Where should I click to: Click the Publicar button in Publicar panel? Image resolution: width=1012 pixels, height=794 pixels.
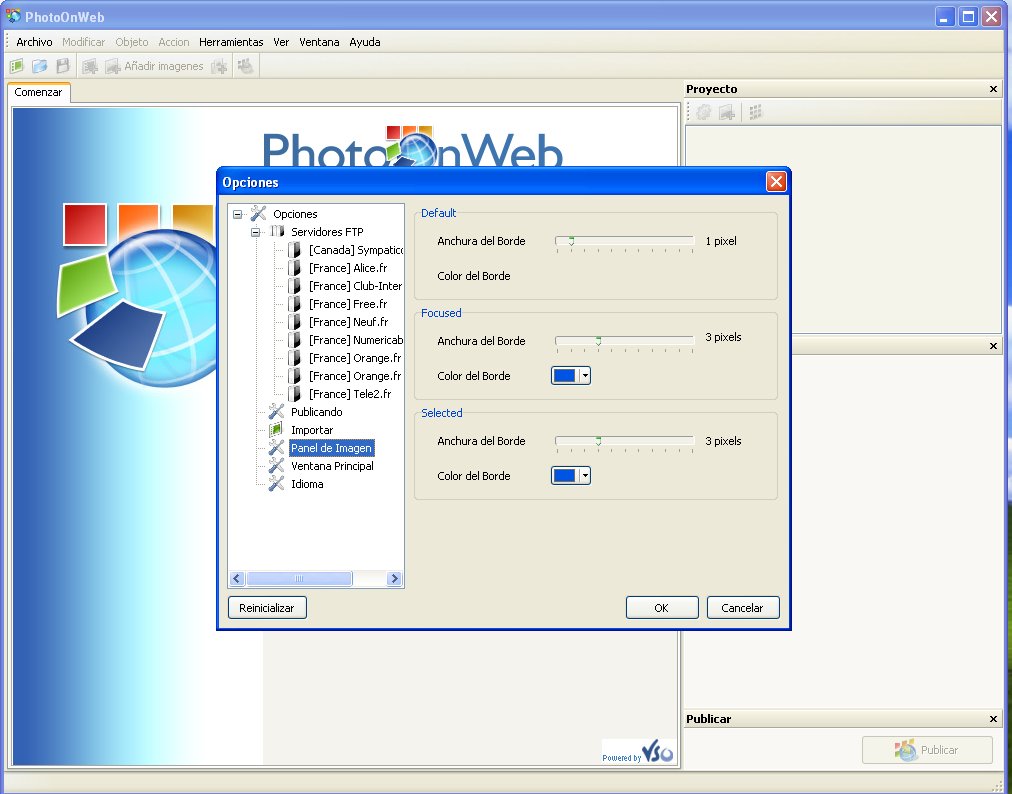pyautogui.click(x=927, y=750)
